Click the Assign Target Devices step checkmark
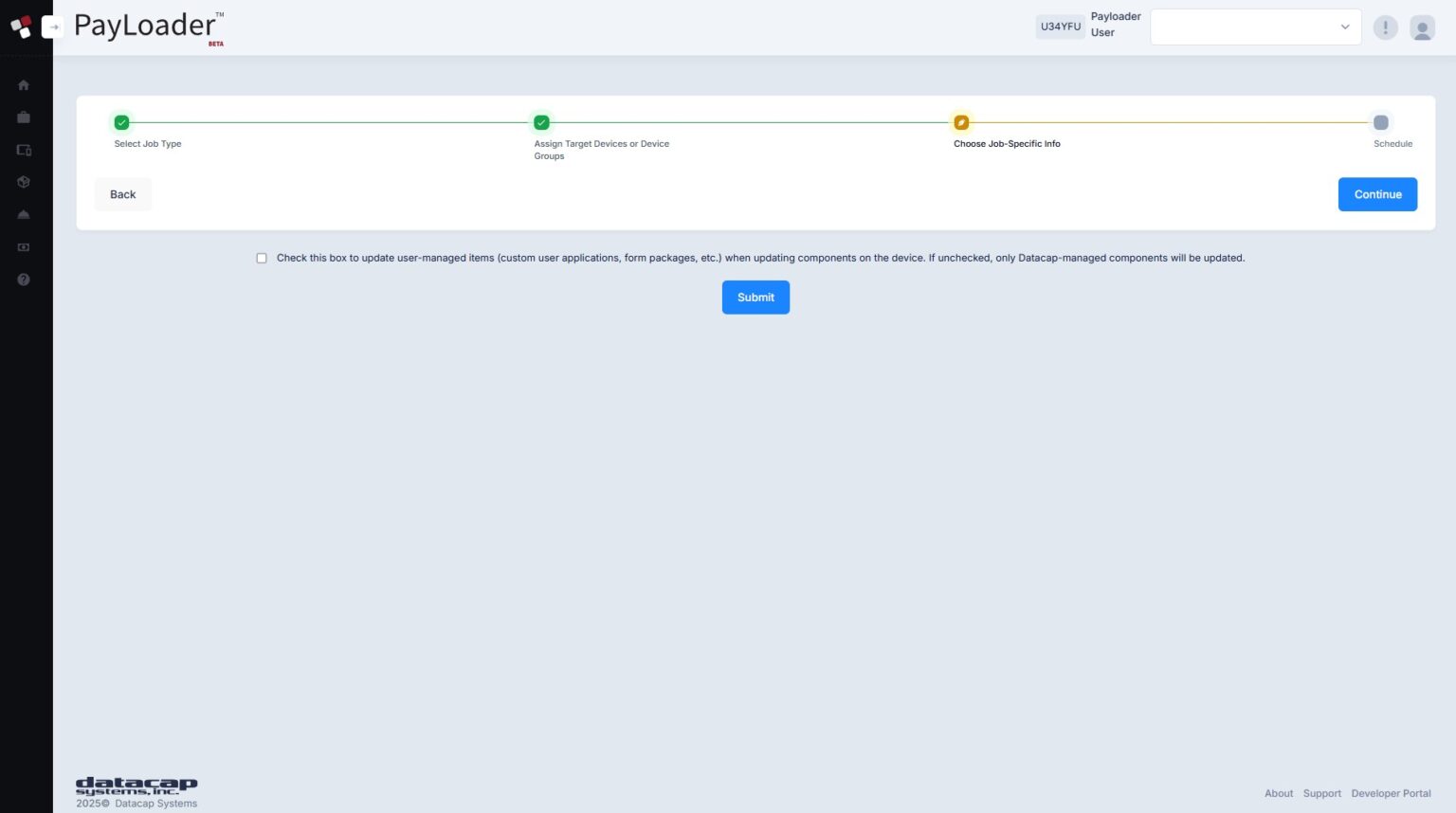Viewport: 1456px width, 813px height. pyautogui.click(x=541, y=122)
